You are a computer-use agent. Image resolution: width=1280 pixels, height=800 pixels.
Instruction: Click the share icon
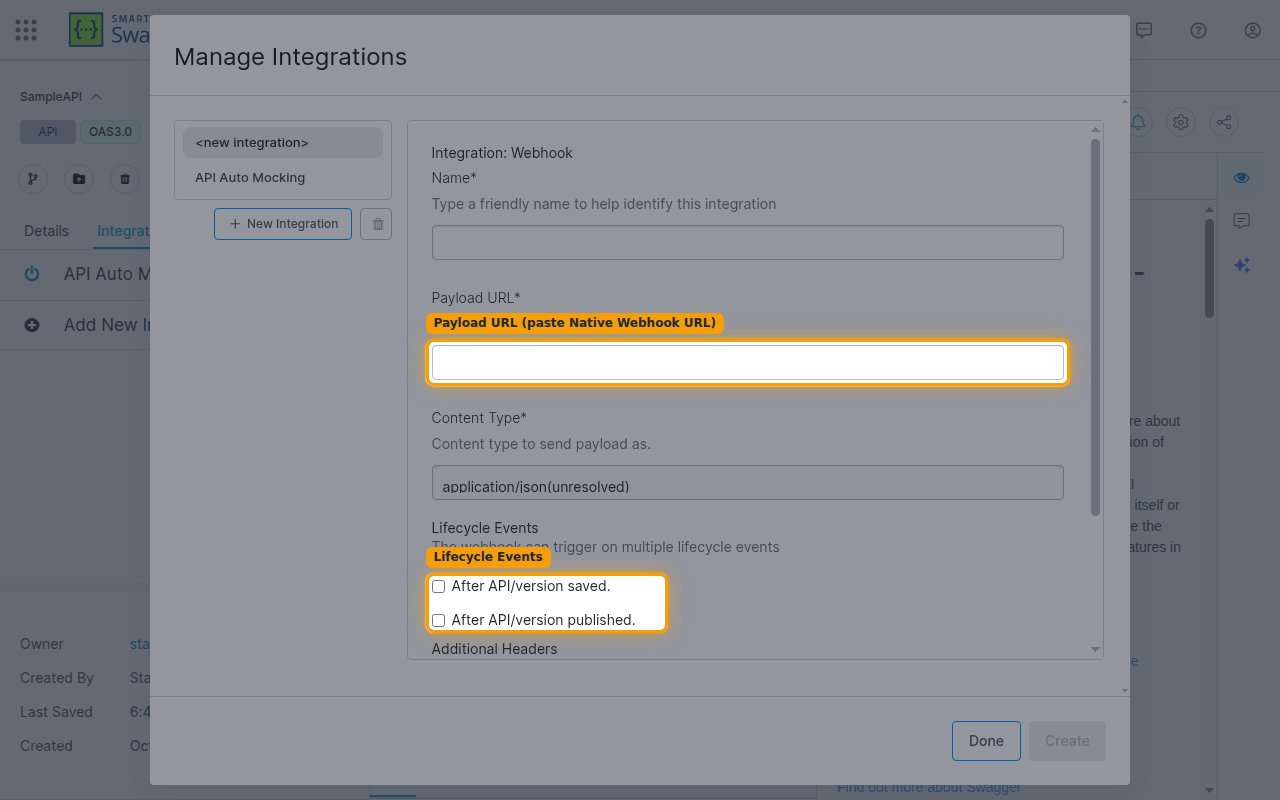(x=1223, y=122)
